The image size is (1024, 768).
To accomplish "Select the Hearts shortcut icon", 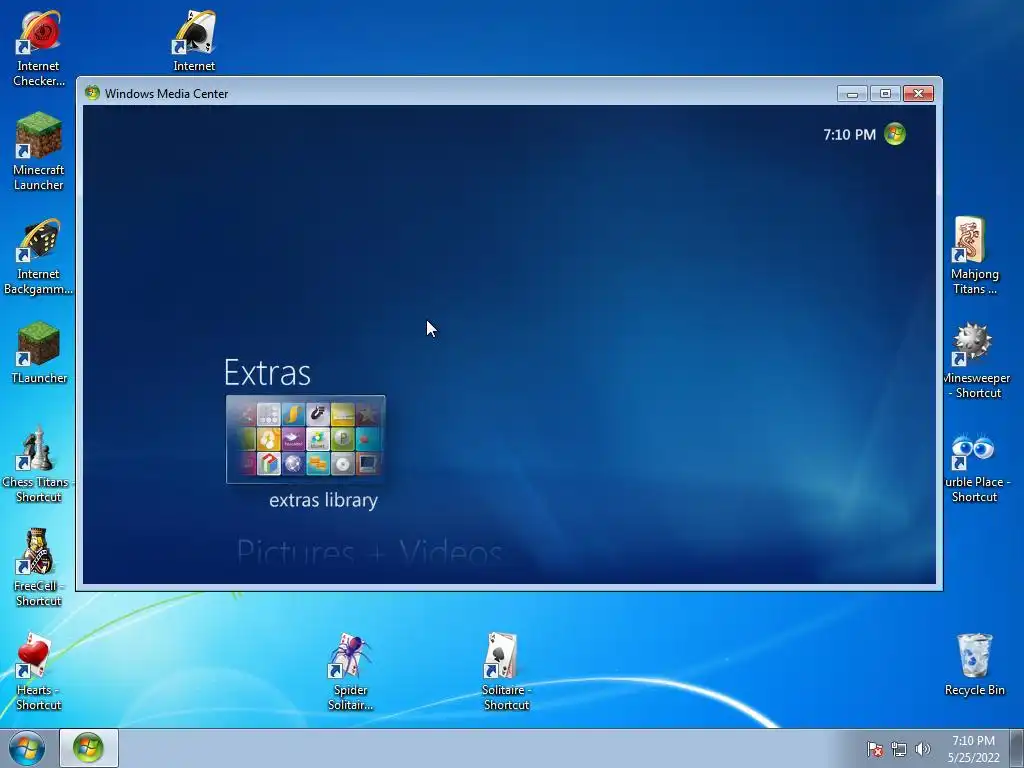I will tap(39, 672).
